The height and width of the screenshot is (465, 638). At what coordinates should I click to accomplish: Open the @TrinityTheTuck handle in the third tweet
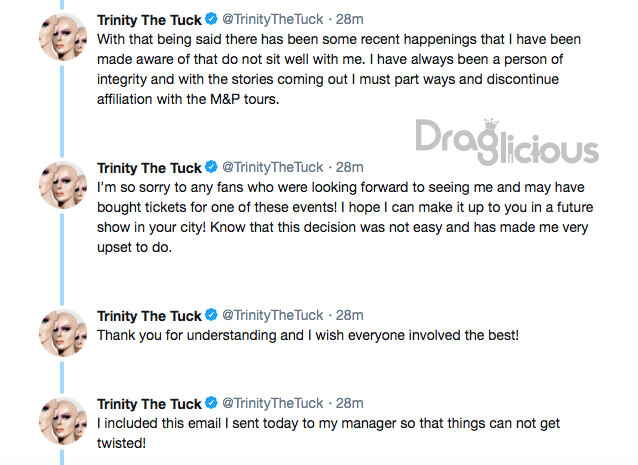(273, 315)
